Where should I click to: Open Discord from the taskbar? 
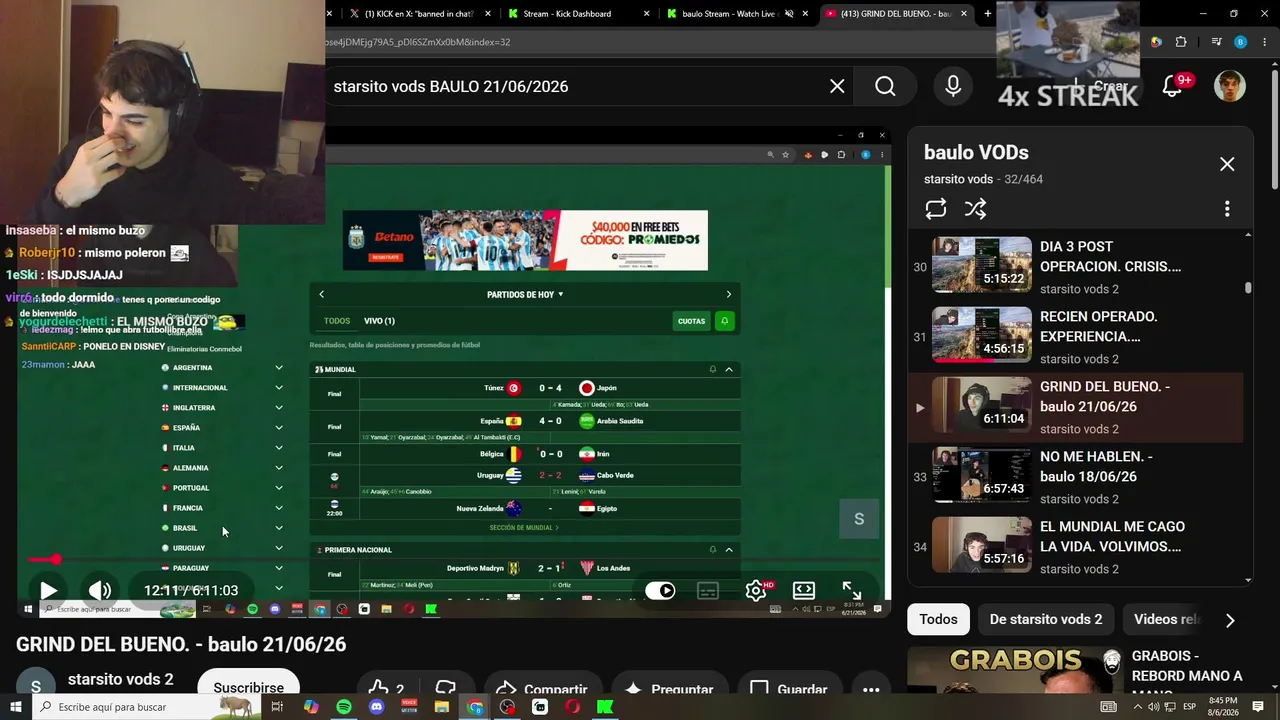point(376,707)
